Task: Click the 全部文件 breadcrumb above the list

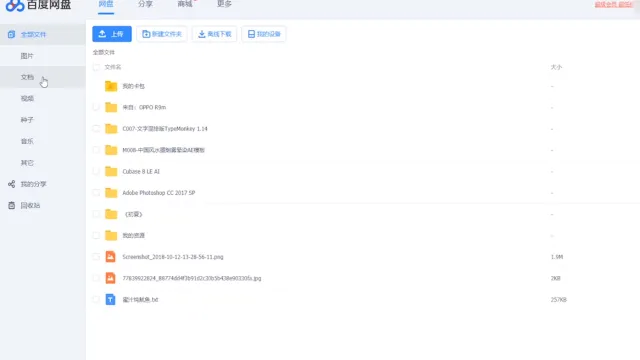Action: (104, 52)
